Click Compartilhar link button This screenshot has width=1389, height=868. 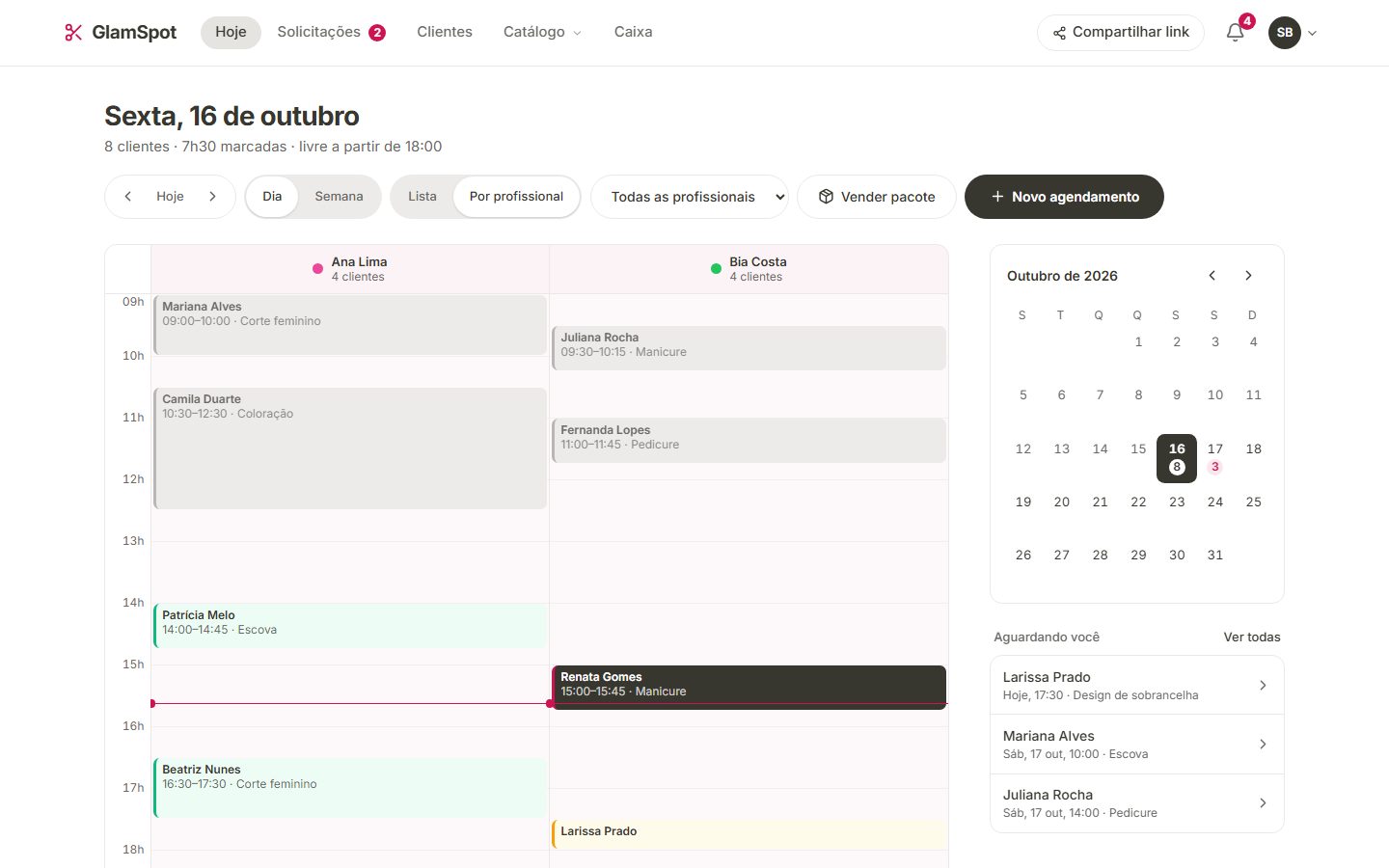[1121, 33]
